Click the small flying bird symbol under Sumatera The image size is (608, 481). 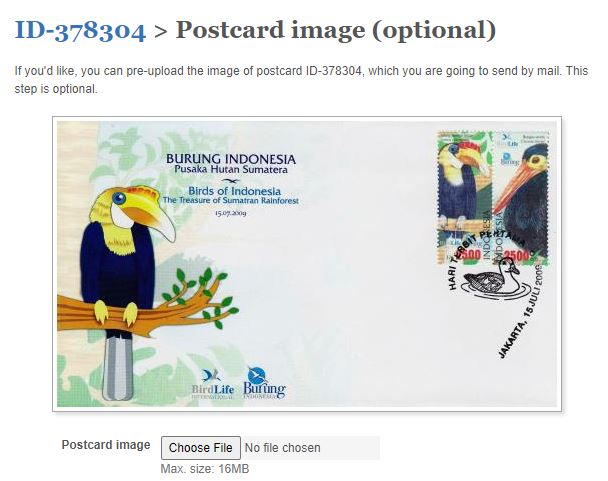pyautogui.click(x=230, y=181)
